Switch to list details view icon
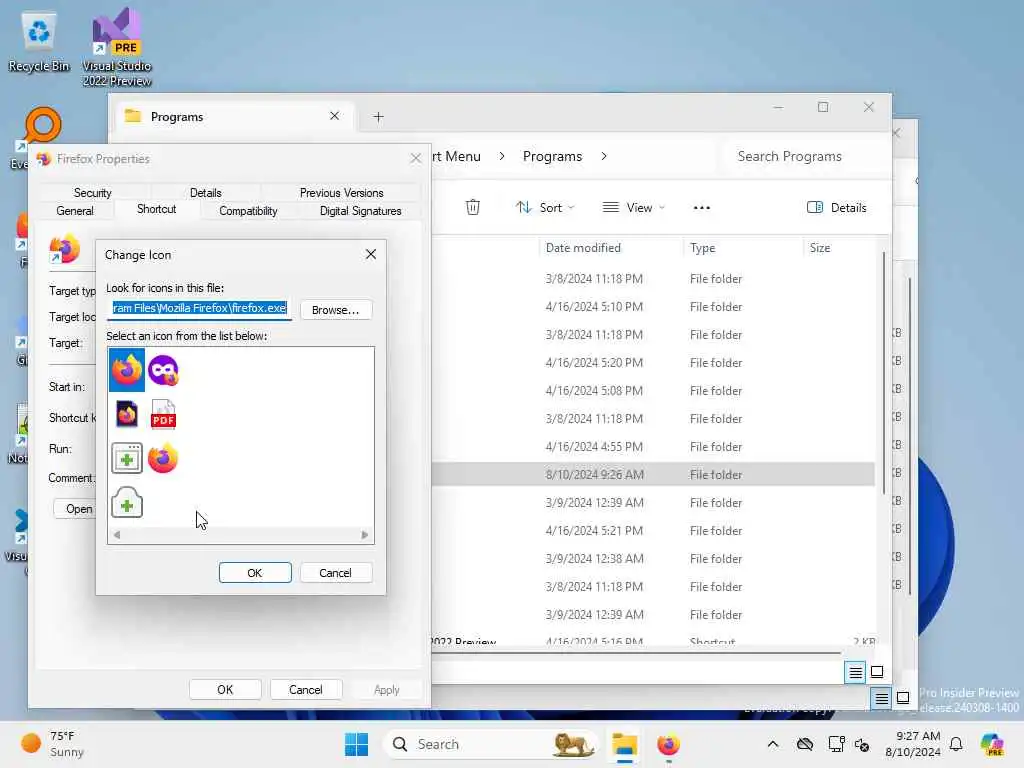 855,672
